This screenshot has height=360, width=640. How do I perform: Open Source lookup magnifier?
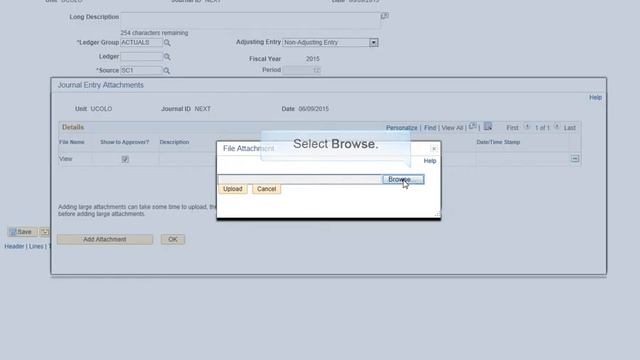coord(167,71)
